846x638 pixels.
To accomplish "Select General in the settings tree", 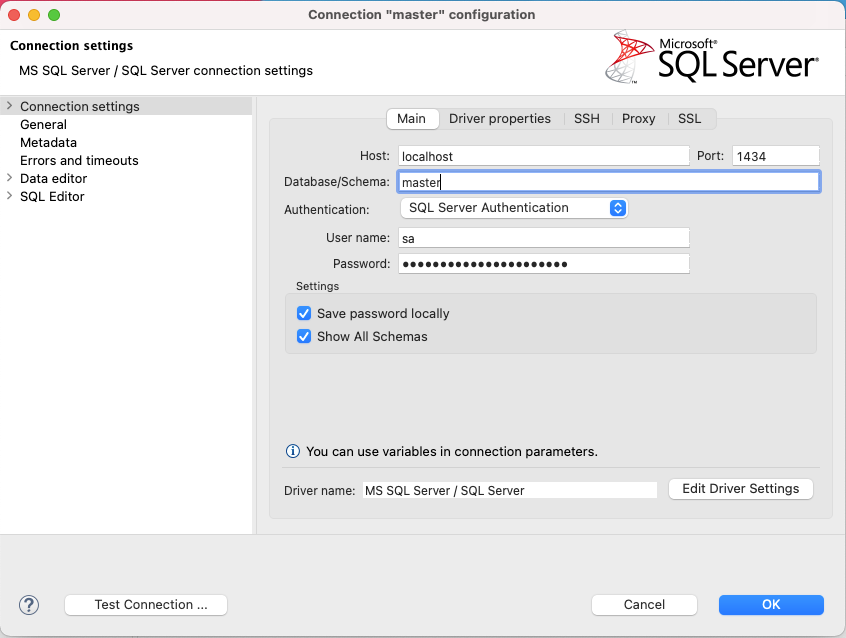I will (43, 125).
